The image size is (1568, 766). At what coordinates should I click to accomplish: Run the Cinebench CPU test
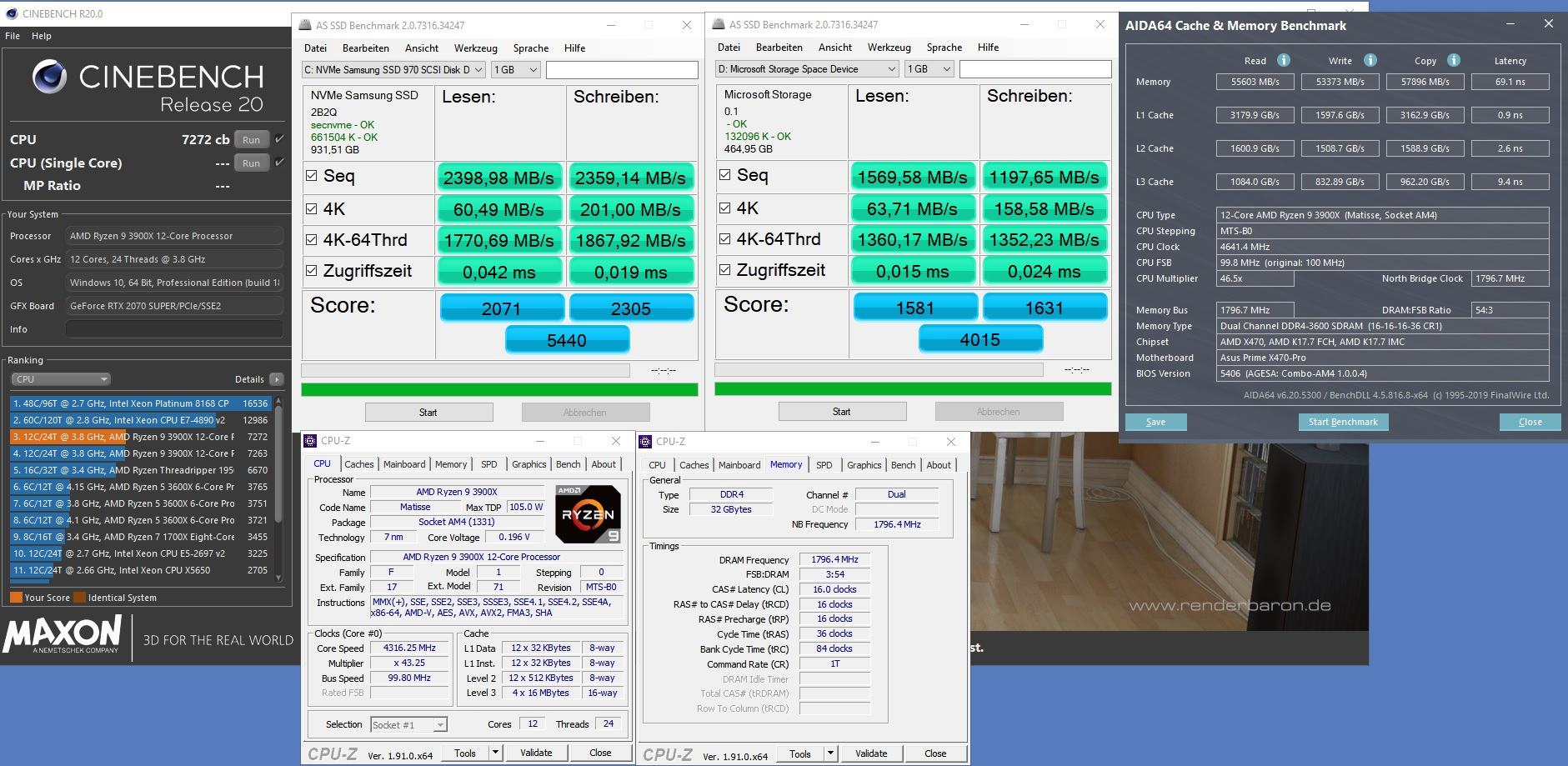(x=252, y=140)
